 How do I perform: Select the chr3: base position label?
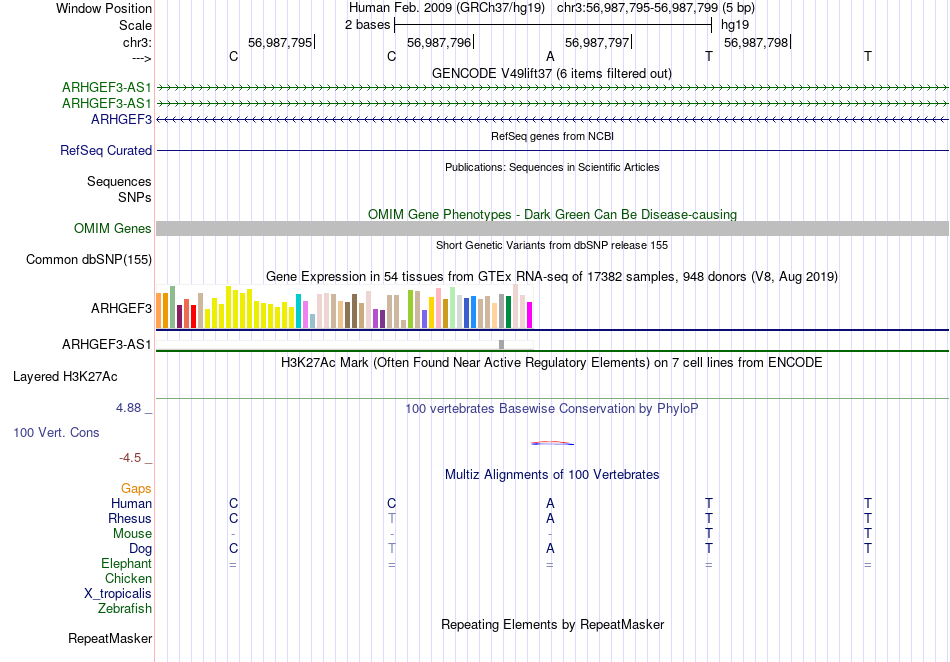(137, 42)
